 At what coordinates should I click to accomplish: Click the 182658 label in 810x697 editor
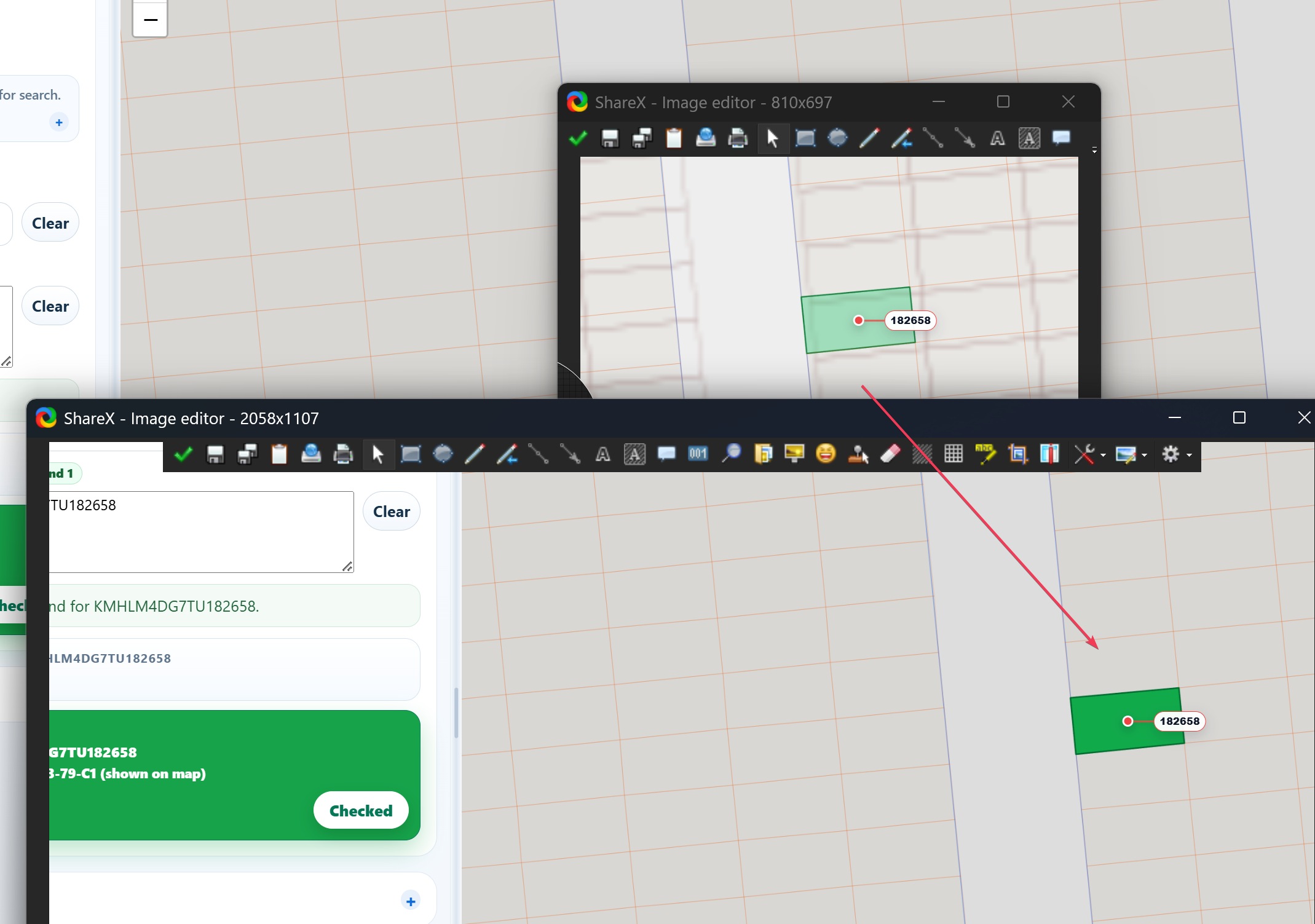(910, 320)
